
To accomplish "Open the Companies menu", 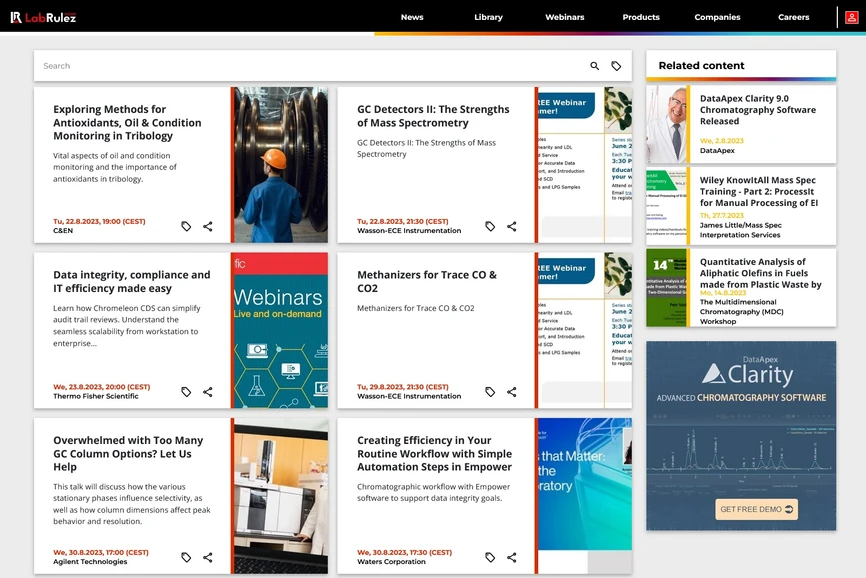I will coord(717,17).
